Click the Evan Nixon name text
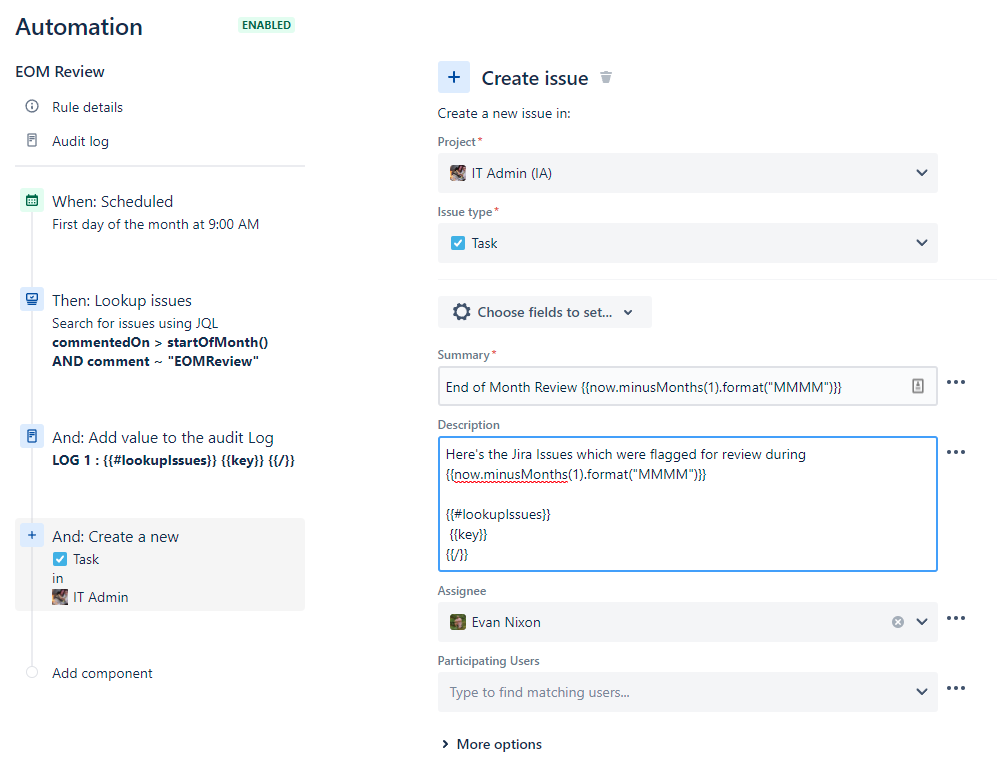 point(506,622)
